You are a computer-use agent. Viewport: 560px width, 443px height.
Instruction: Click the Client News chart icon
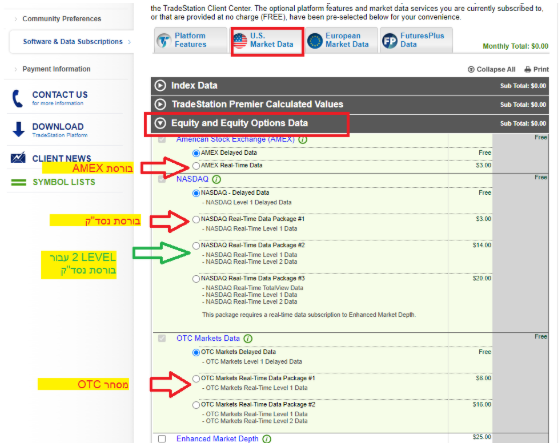coord(18,158)
